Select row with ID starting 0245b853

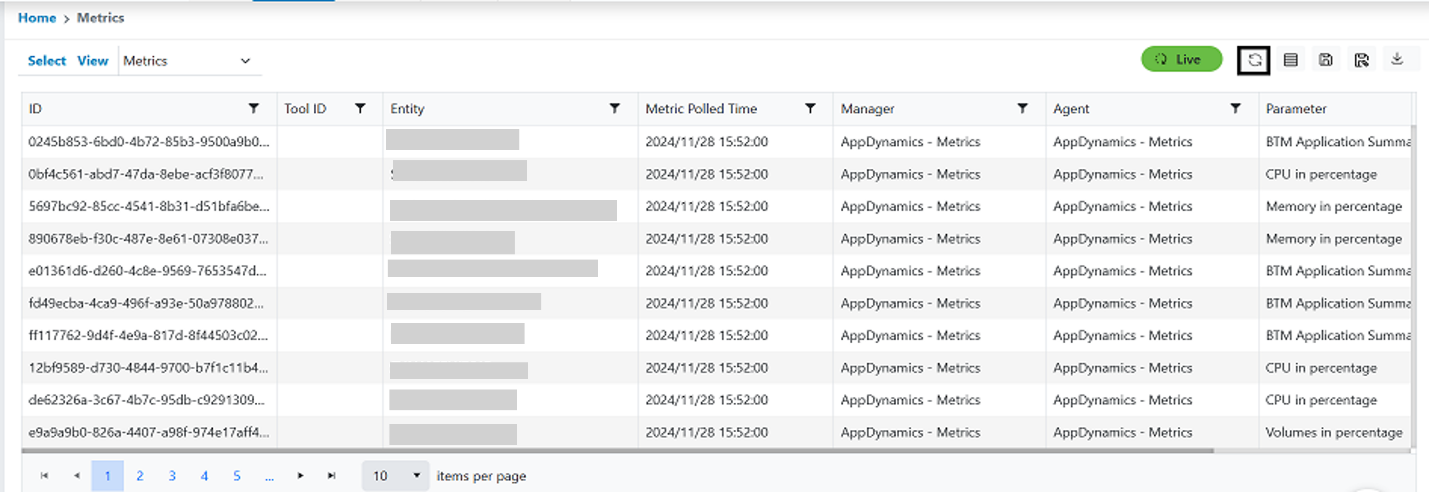pyautogui.click(x=148, y=142)
